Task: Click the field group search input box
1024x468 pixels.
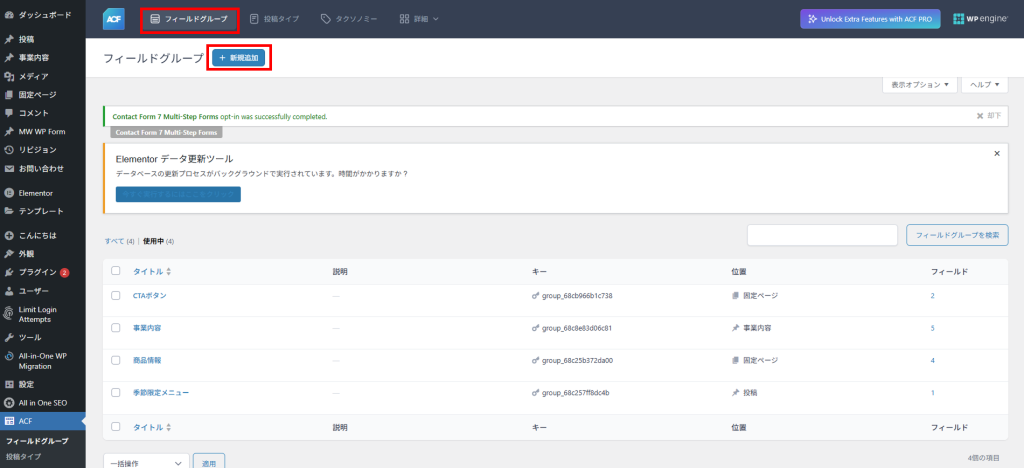Action: coord(822,235)
